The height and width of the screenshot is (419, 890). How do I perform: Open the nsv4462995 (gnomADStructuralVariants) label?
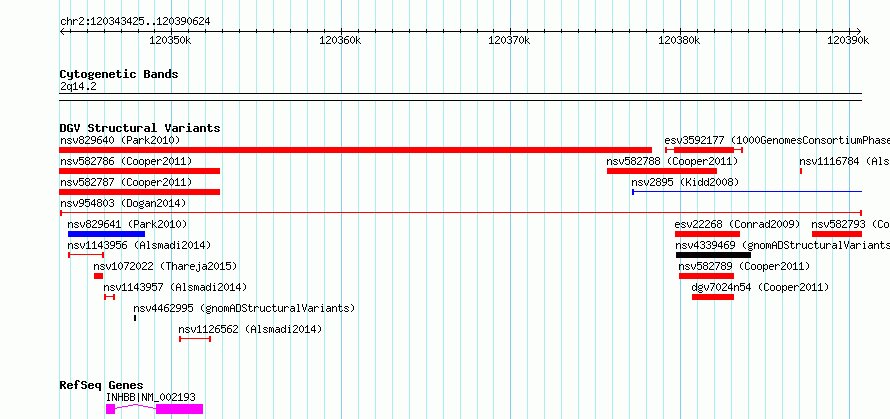tap(244, 308)
